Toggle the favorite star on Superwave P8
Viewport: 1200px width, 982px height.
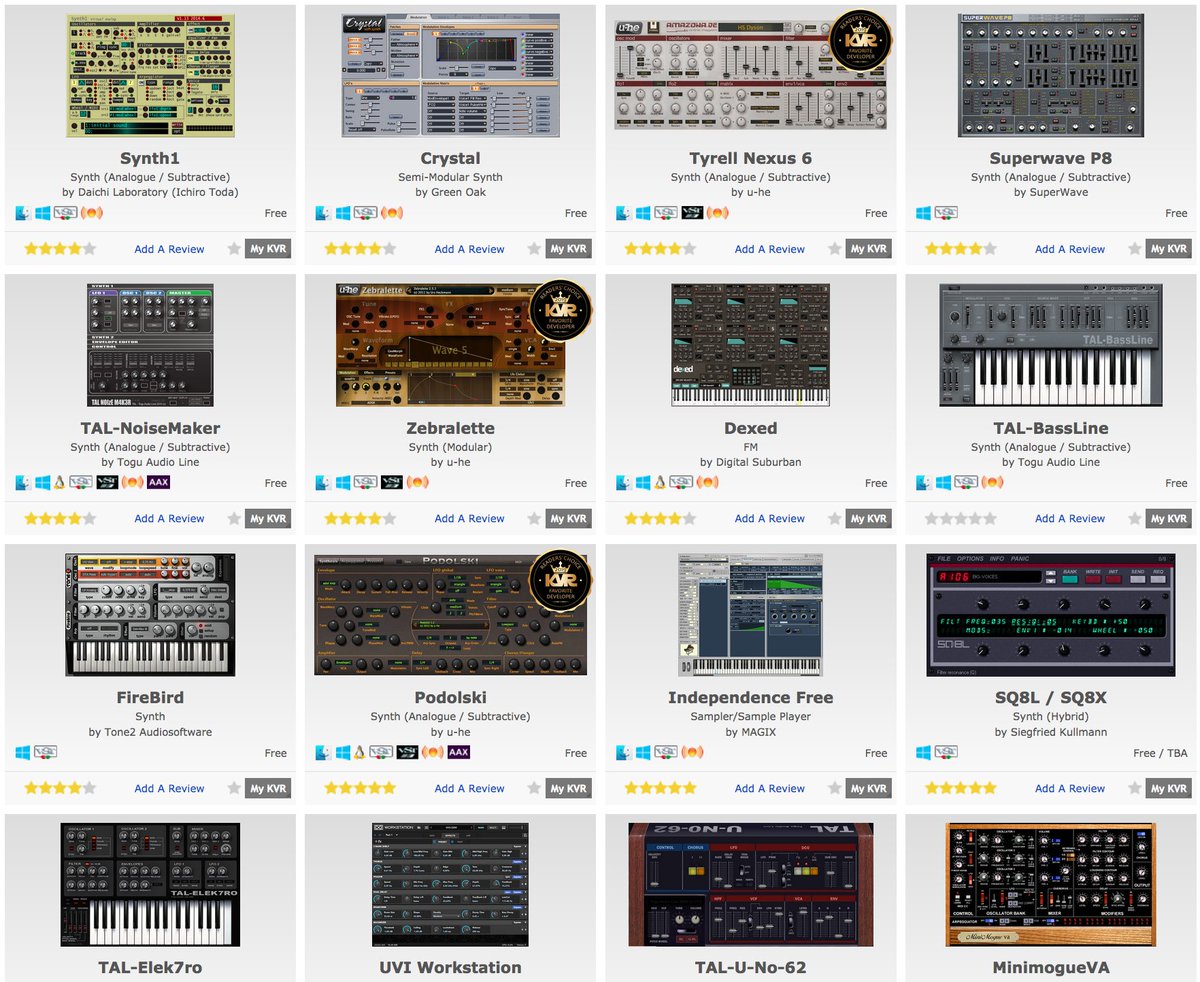1134,249
